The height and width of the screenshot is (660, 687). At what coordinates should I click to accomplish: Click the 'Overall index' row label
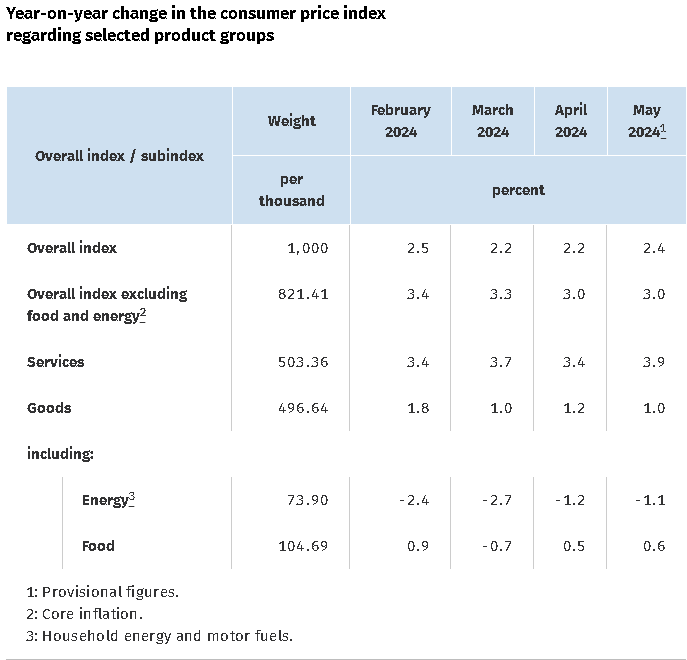coord(72,248)
